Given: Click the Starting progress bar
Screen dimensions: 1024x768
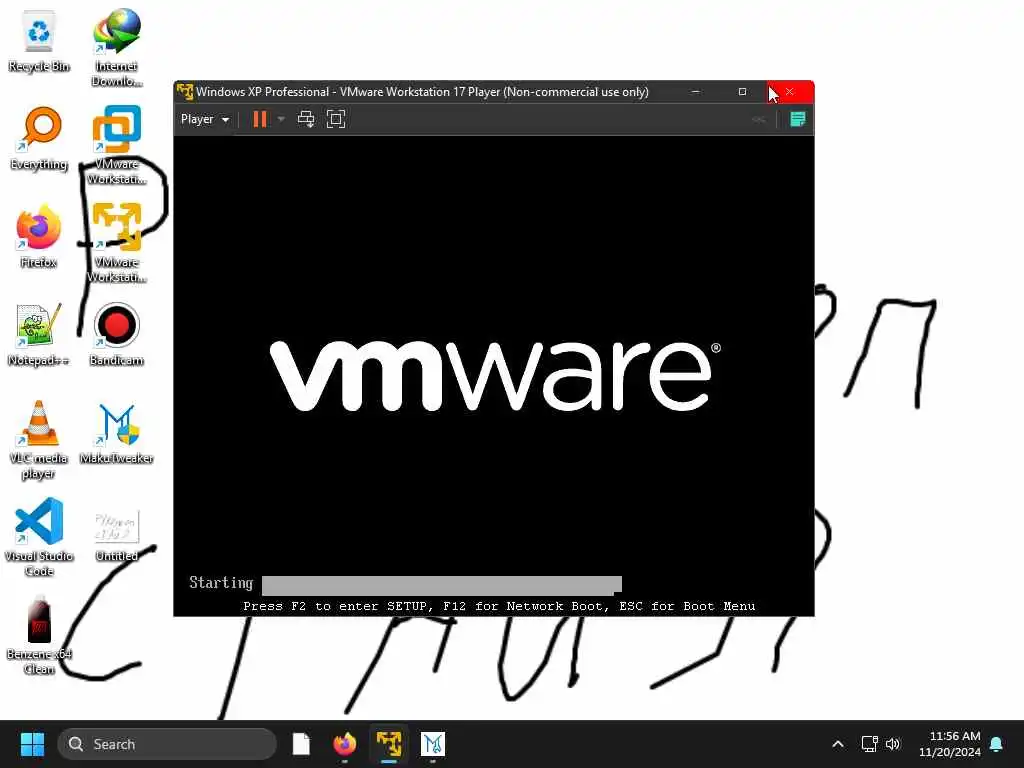Looking at the screenshot, I should [441, 584].
